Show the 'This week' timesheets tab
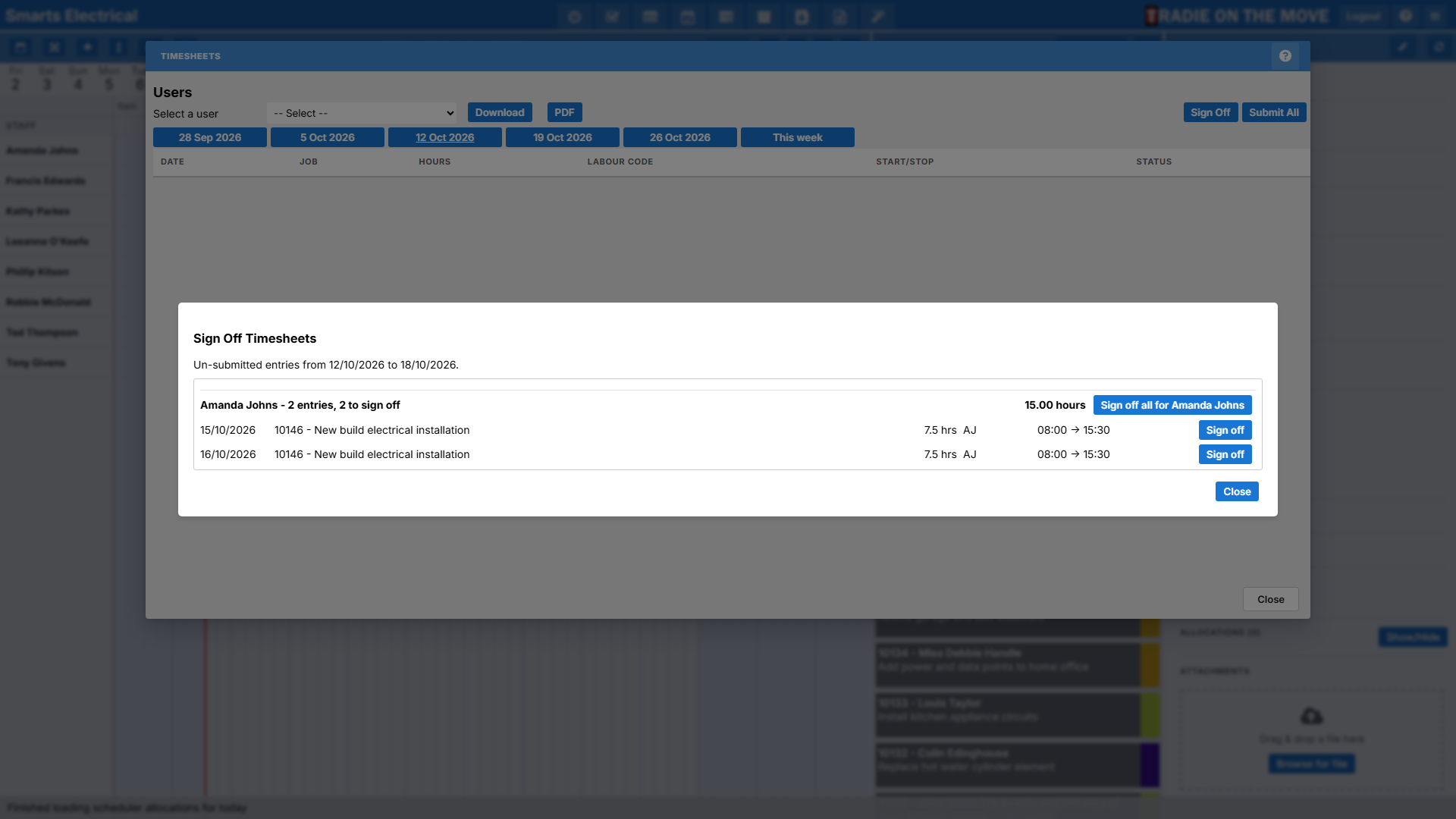 tap(798, 137)
